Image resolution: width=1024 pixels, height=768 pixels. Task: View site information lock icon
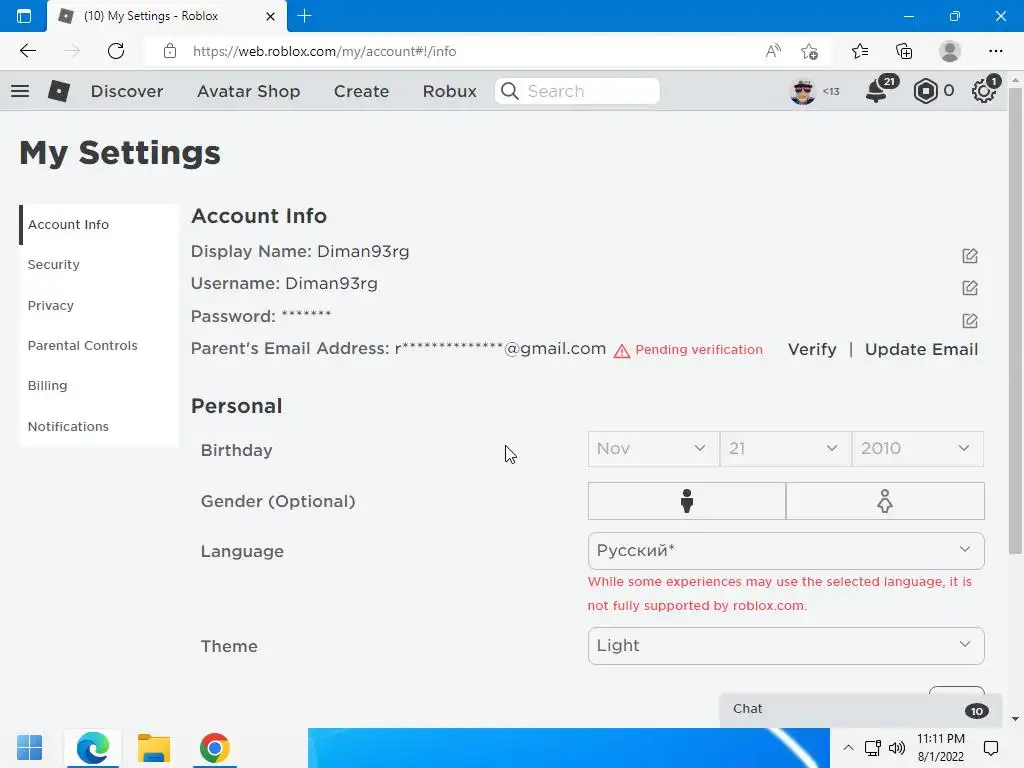click(170, 51)
